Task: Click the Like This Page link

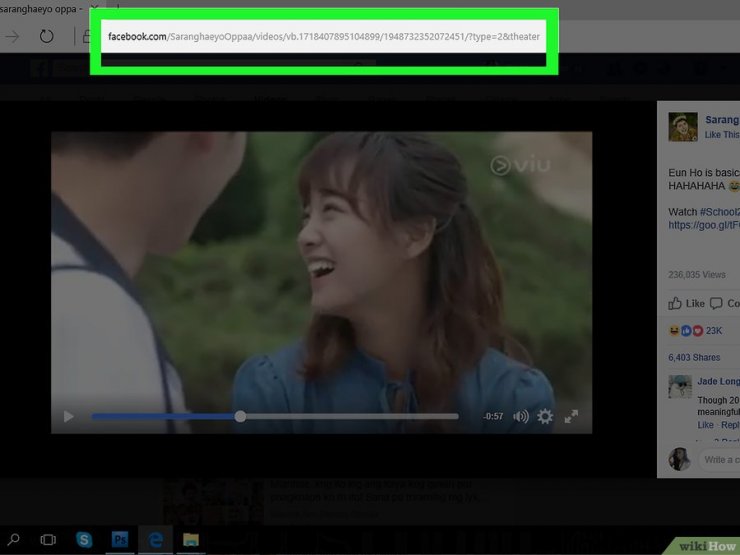Action: tap(722, 135)
